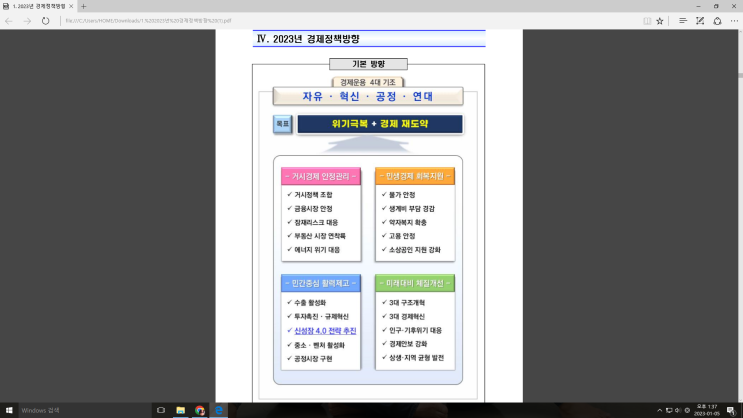Click the 생계비 부담 경감 item
The height and width of the screenshot is (418, 743).
click(412, 209)
